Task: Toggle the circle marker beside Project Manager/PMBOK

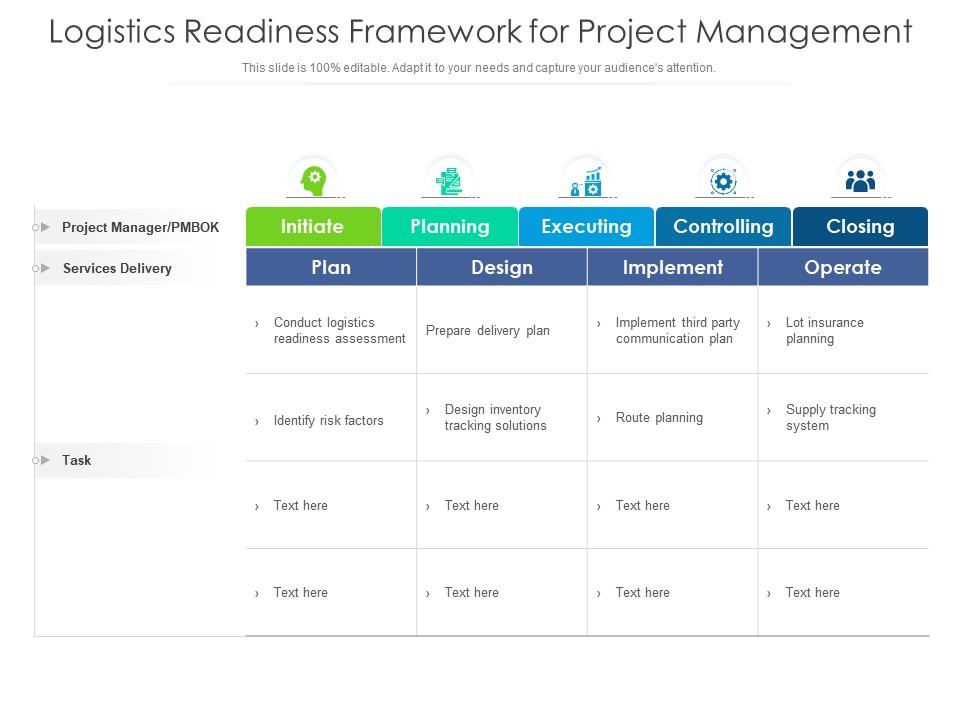Action: pos(36,226)
